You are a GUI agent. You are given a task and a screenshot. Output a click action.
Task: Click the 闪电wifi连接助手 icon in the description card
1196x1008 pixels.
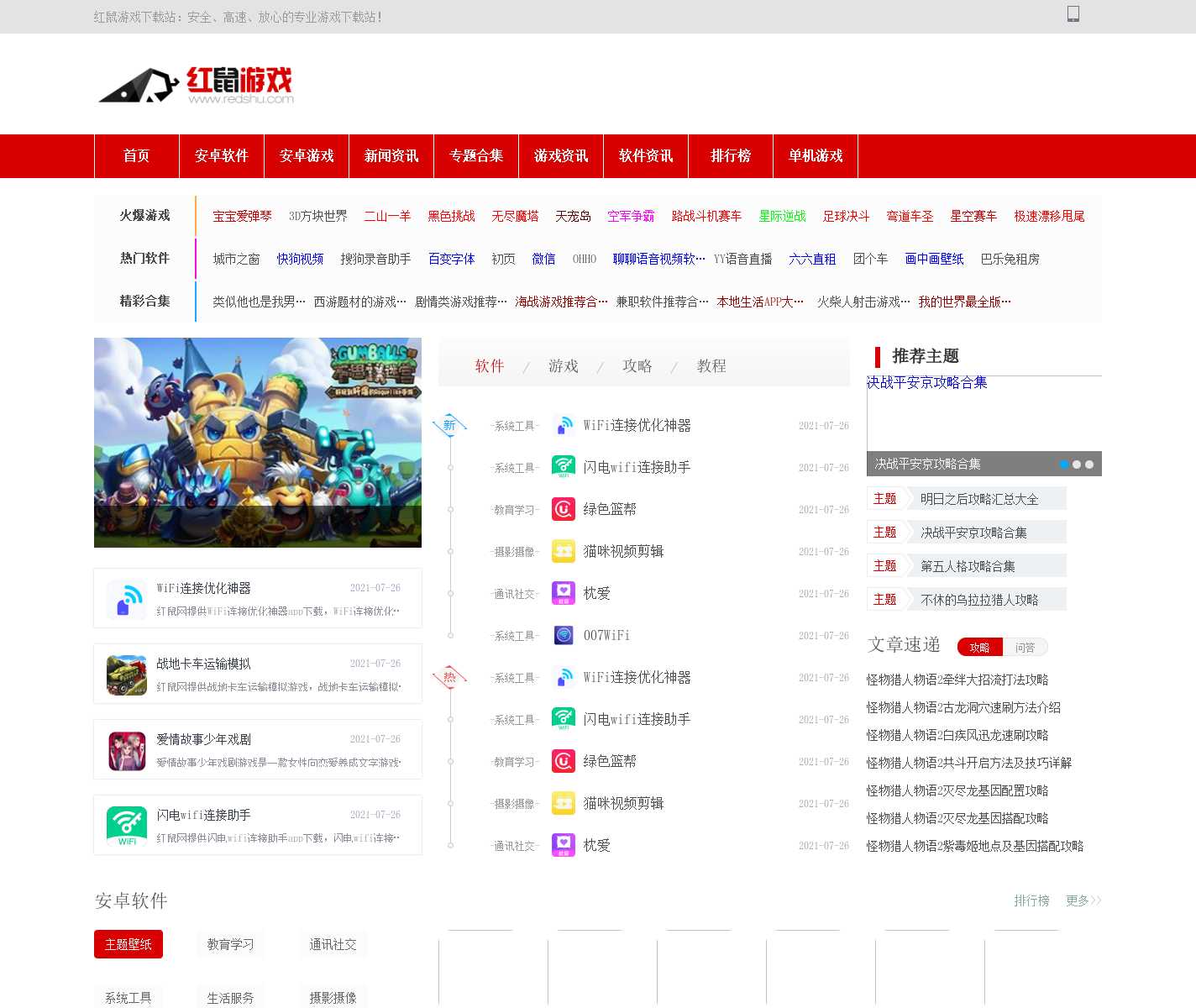[x=127, y=827]
